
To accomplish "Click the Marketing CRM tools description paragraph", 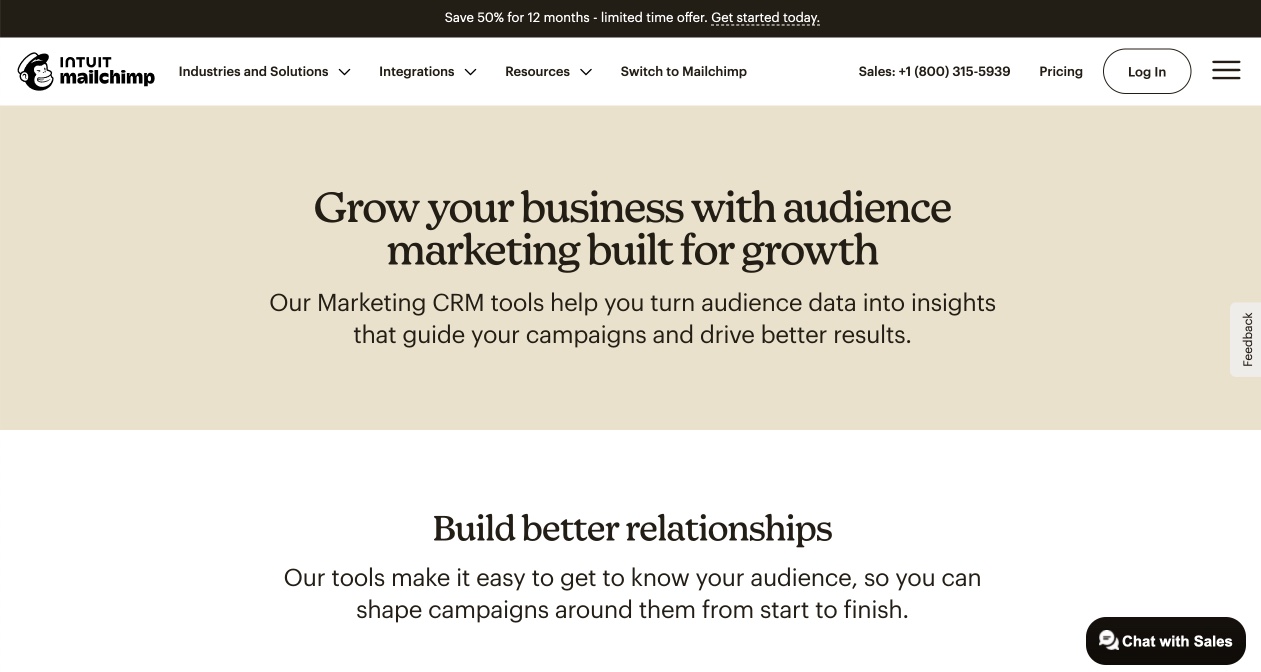I will pos(632,318).
